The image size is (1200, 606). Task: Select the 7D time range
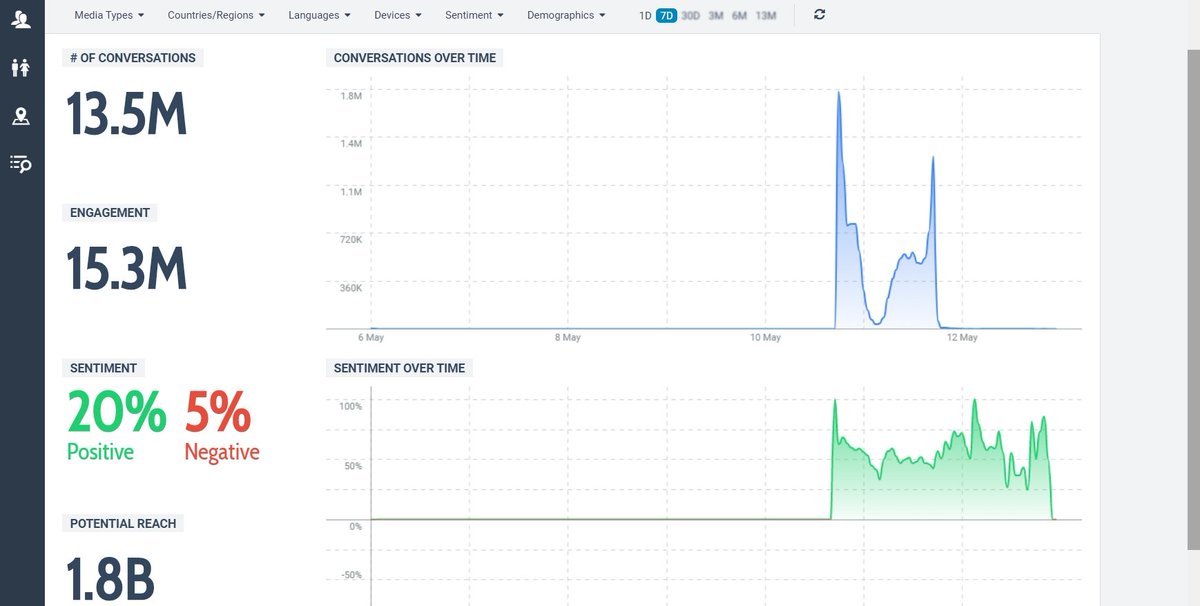point(666,15)
